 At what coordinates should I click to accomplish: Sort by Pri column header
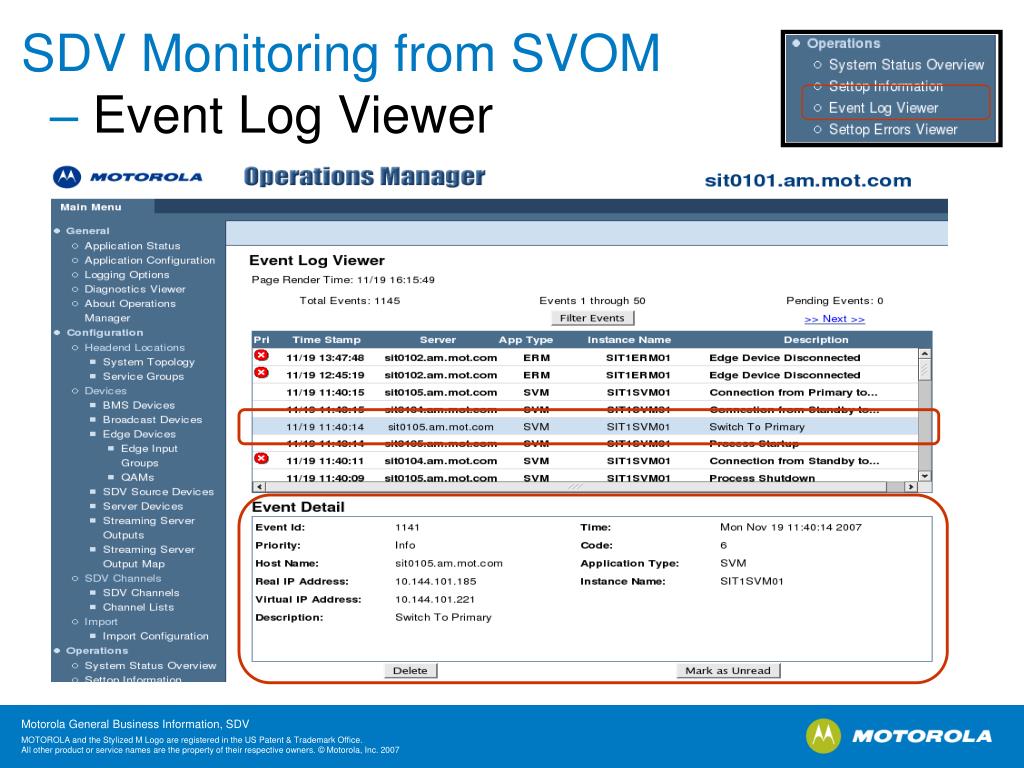261,340
